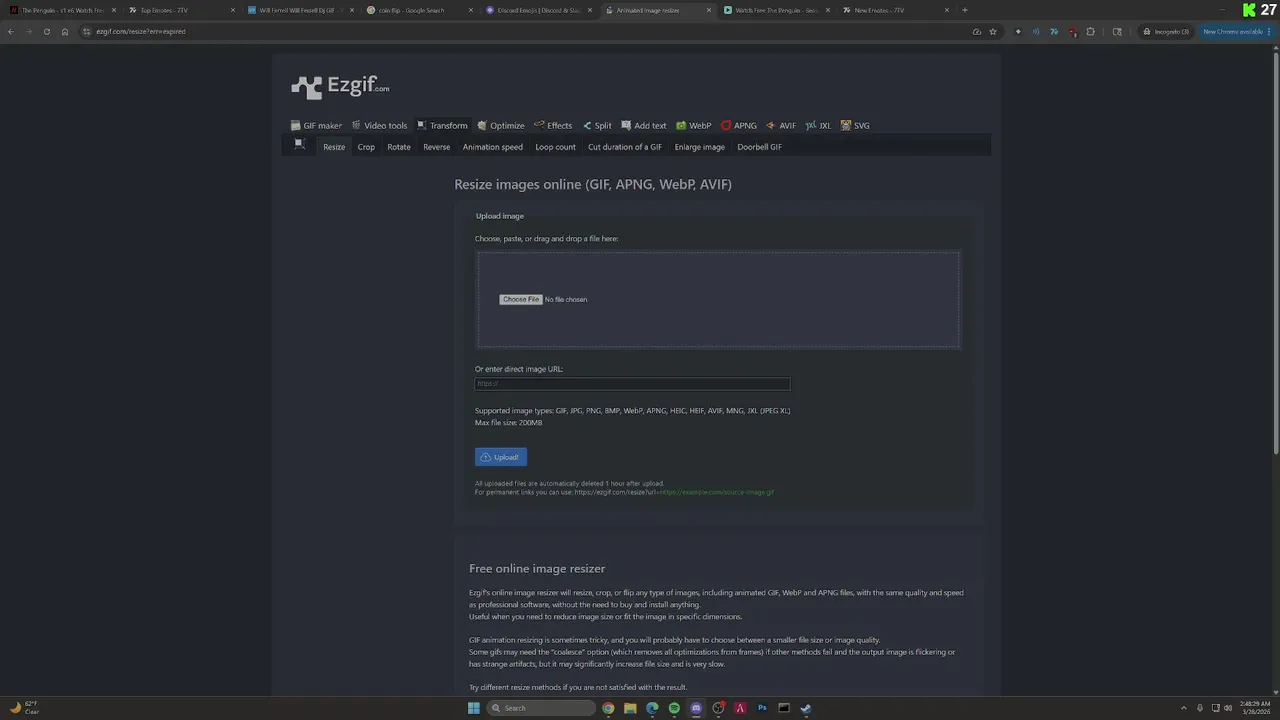This screenshot has width=1280, height=720.
Task: Close the Animated image resizer tab
Action: (709, 10)
